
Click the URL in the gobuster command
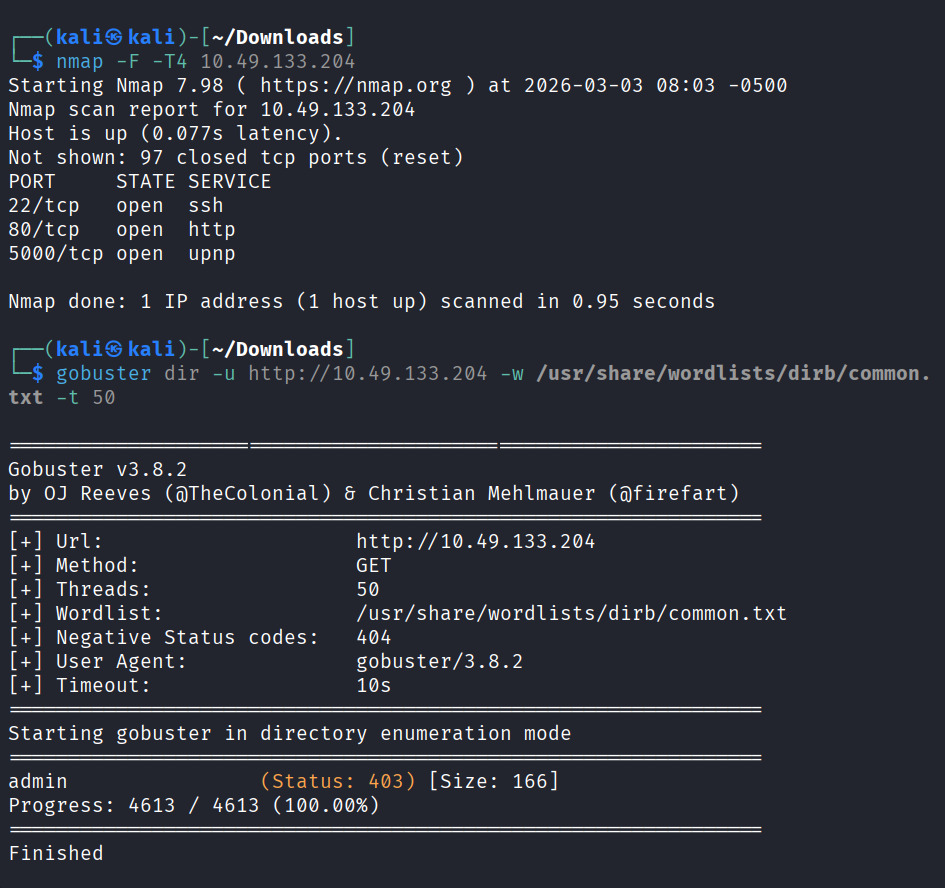click(368, 373)
